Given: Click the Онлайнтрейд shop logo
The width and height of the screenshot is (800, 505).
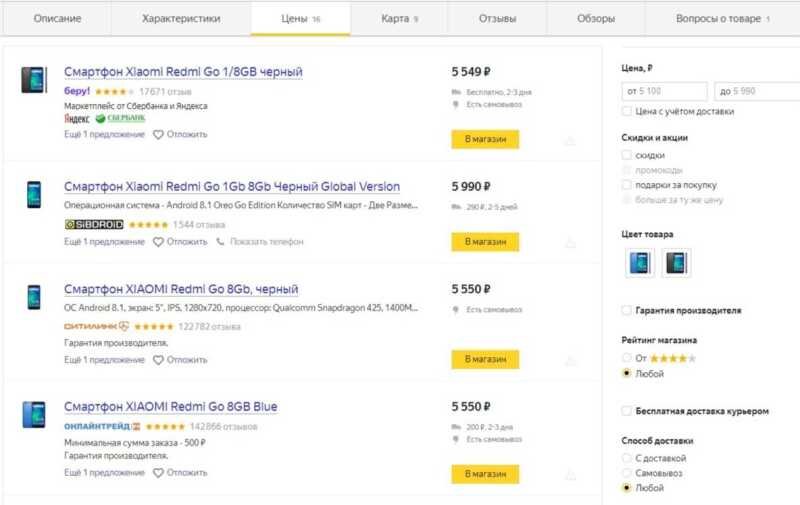Looking at the screenshot, I should [x=102, y=426].
